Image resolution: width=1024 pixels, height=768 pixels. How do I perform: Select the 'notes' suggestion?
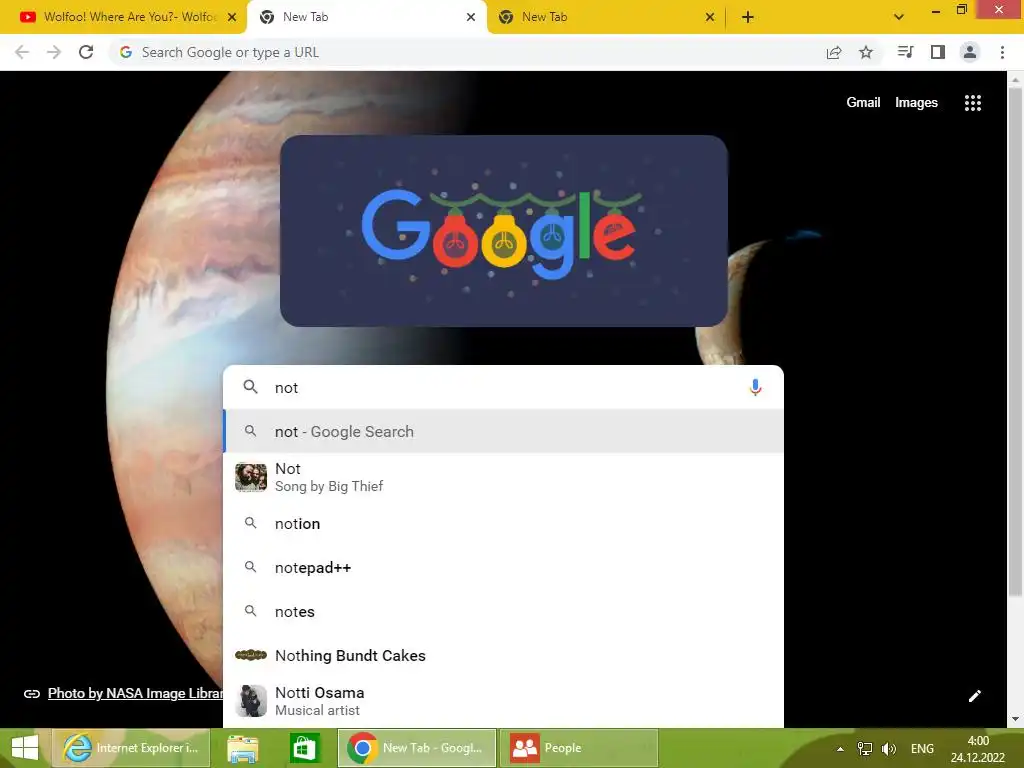tap(503, 611)
